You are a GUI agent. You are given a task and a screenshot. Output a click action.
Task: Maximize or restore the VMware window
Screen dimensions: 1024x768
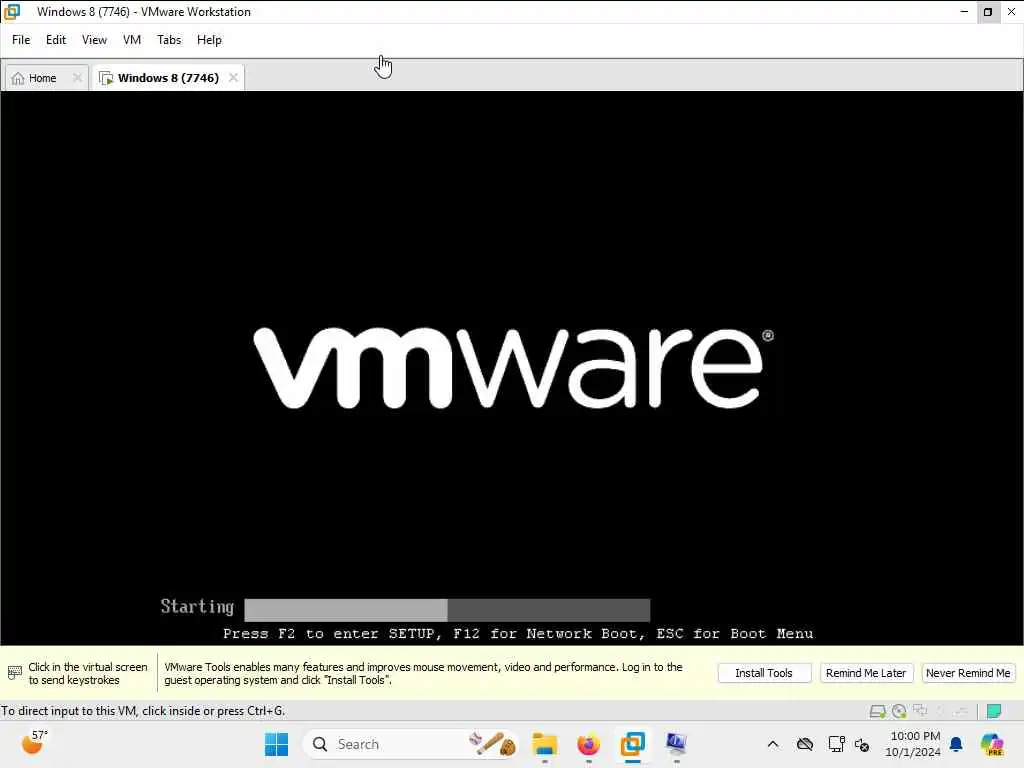(x=987, y=12)
